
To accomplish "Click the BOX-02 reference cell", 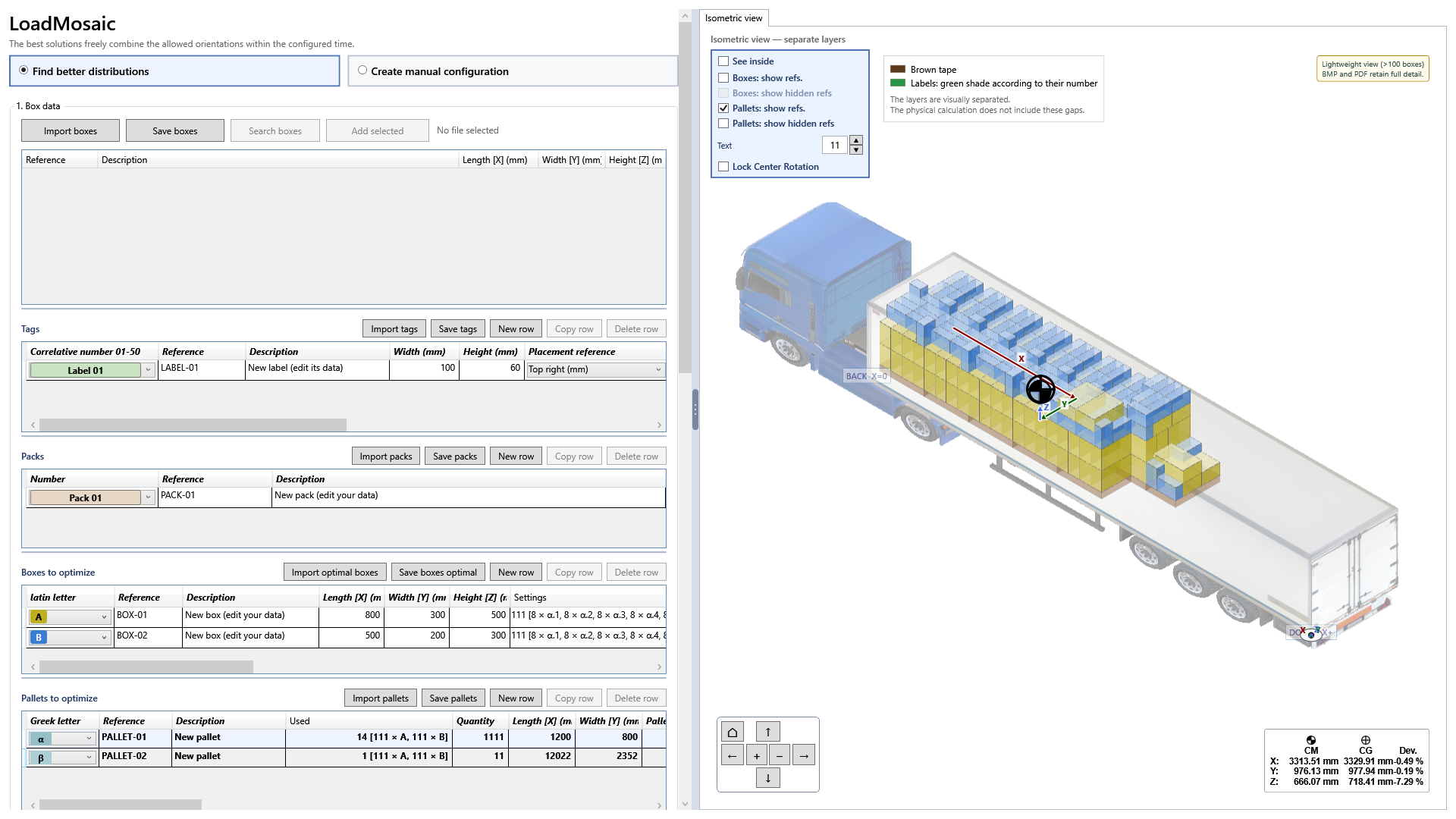I will click(x=148, y=636).
